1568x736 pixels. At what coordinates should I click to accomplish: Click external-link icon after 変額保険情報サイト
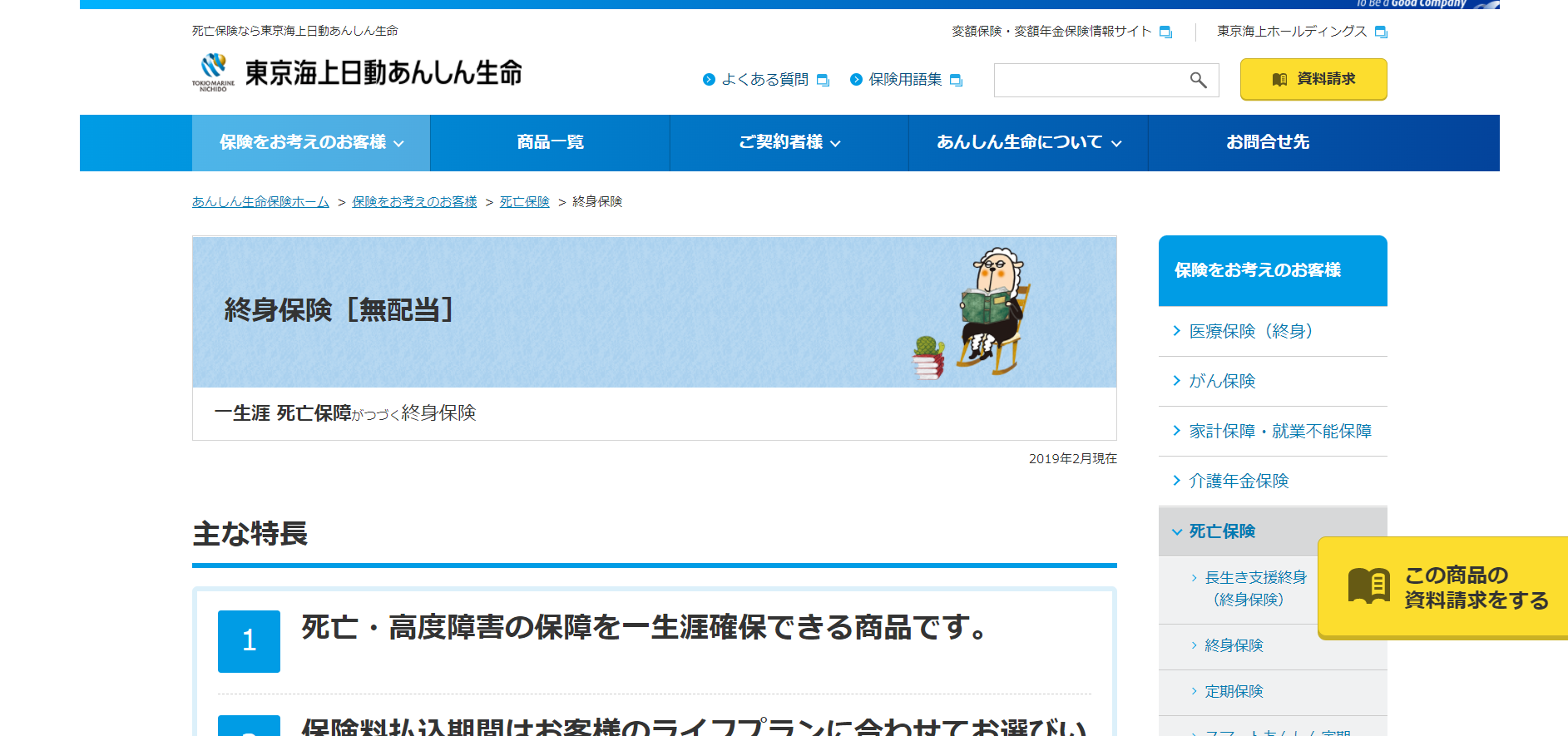tap(1165, 32)
